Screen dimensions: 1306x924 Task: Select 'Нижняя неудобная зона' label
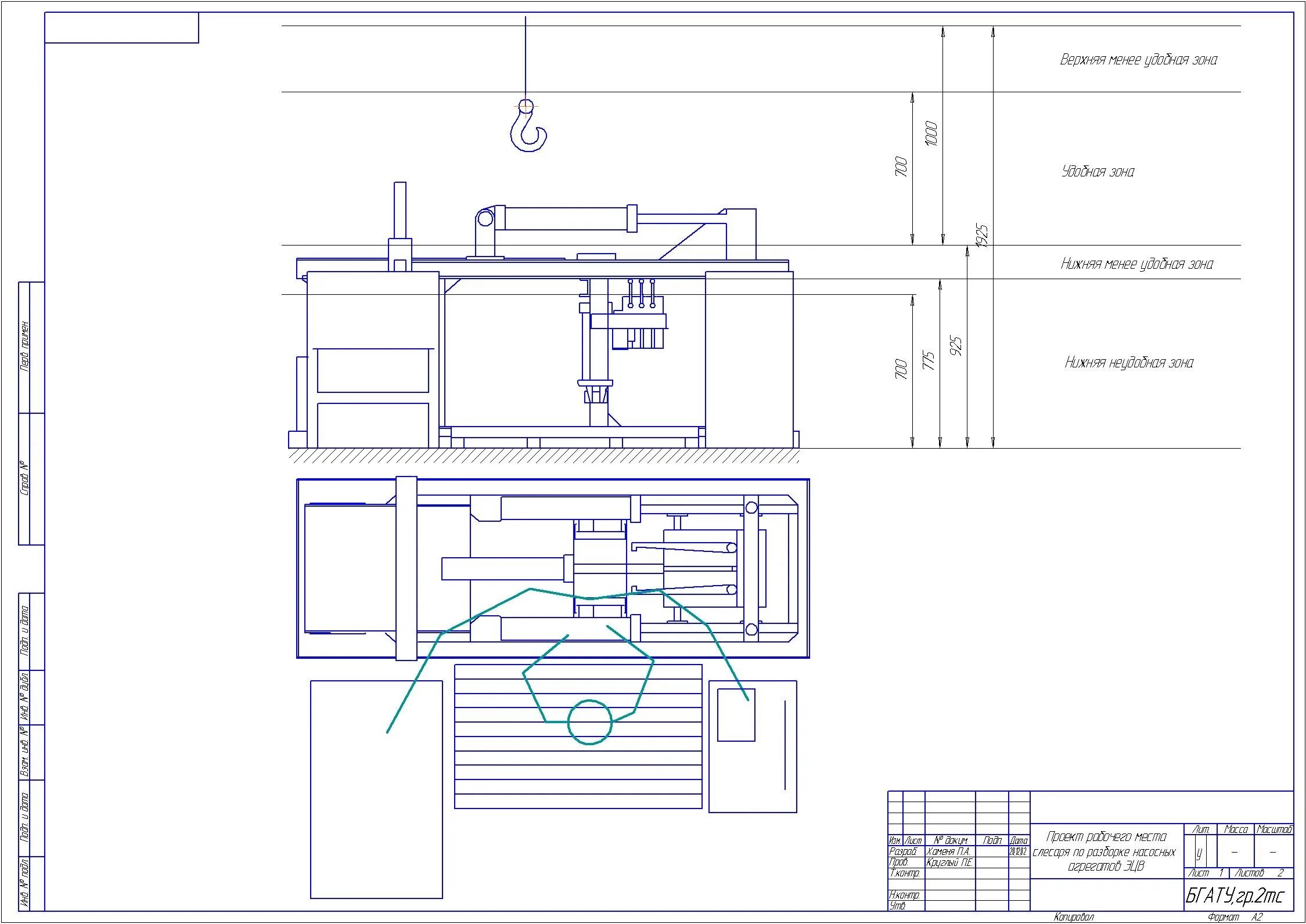(x=1129, y=363)
